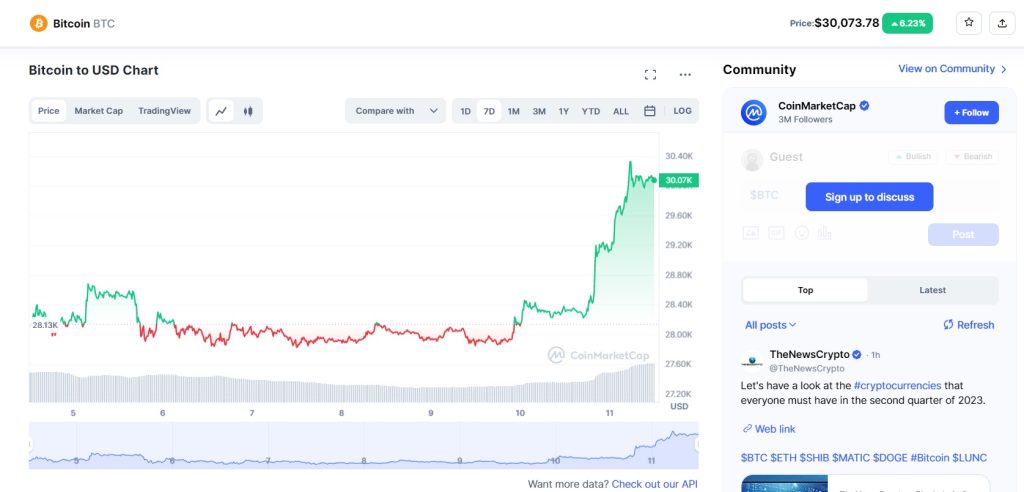Image resolution: width=1024 pixels, height=492 pixels.
Task: Mark sentiment as Bullish
Action: [x=912, y=156]
